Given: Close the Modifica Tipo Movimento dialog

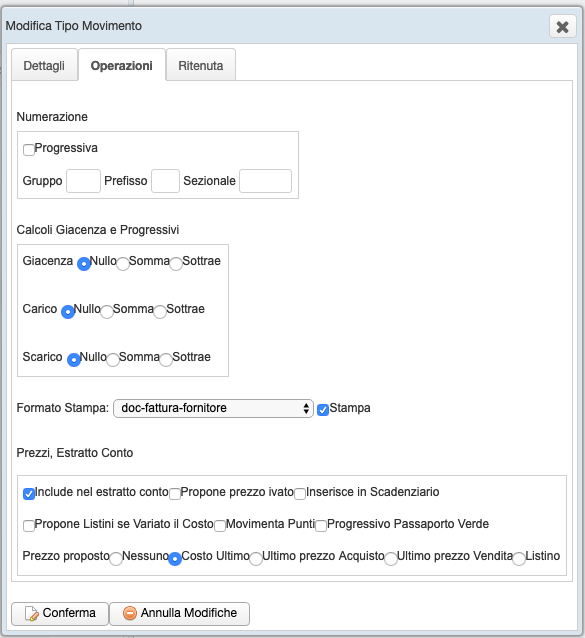Looking at the screenshot, I should pos(563,27).
